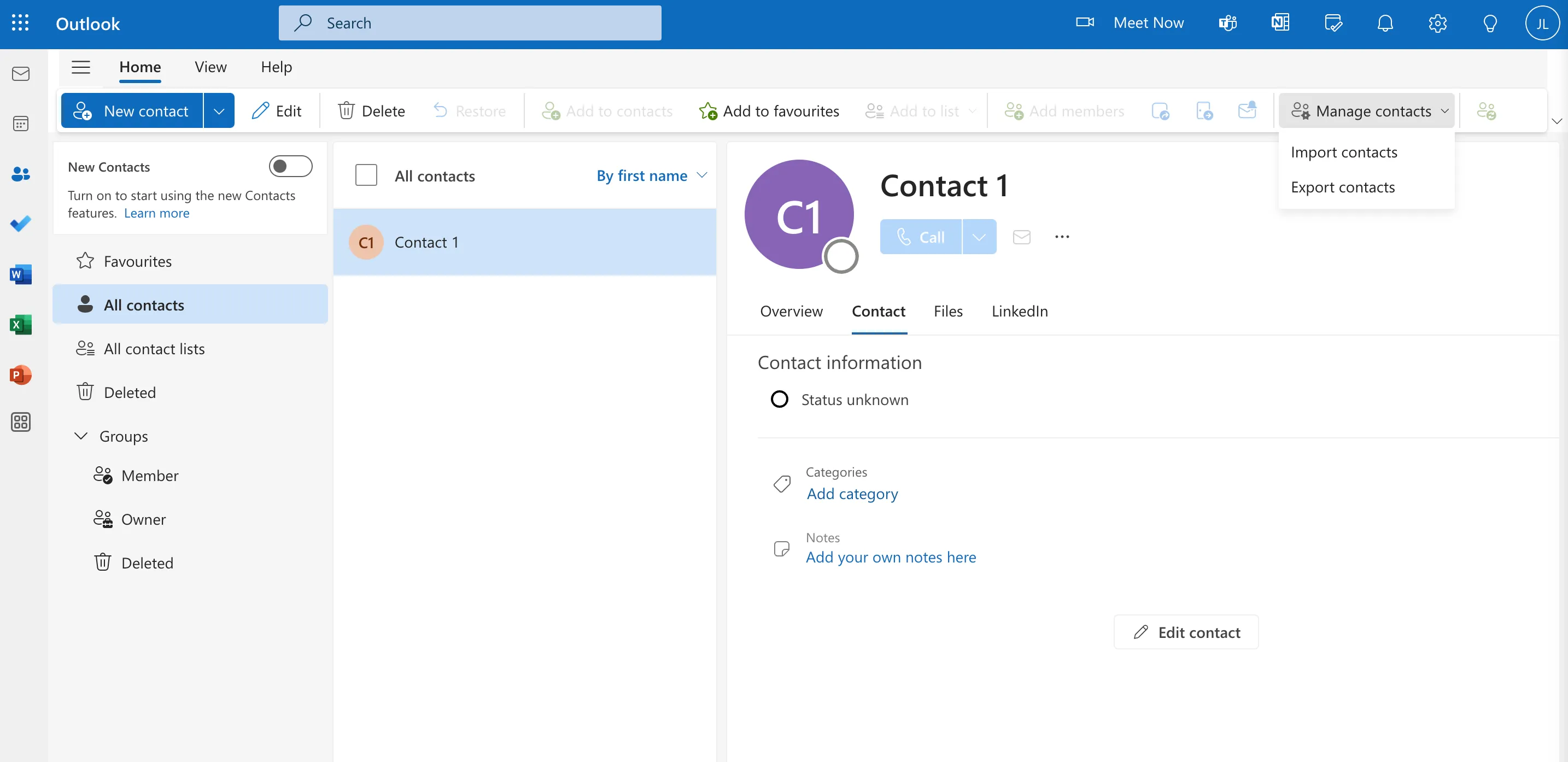The image size is (1568, 762).
Task: Select the Contact tab
Action: pyautogui.click(x=879, y=311)
